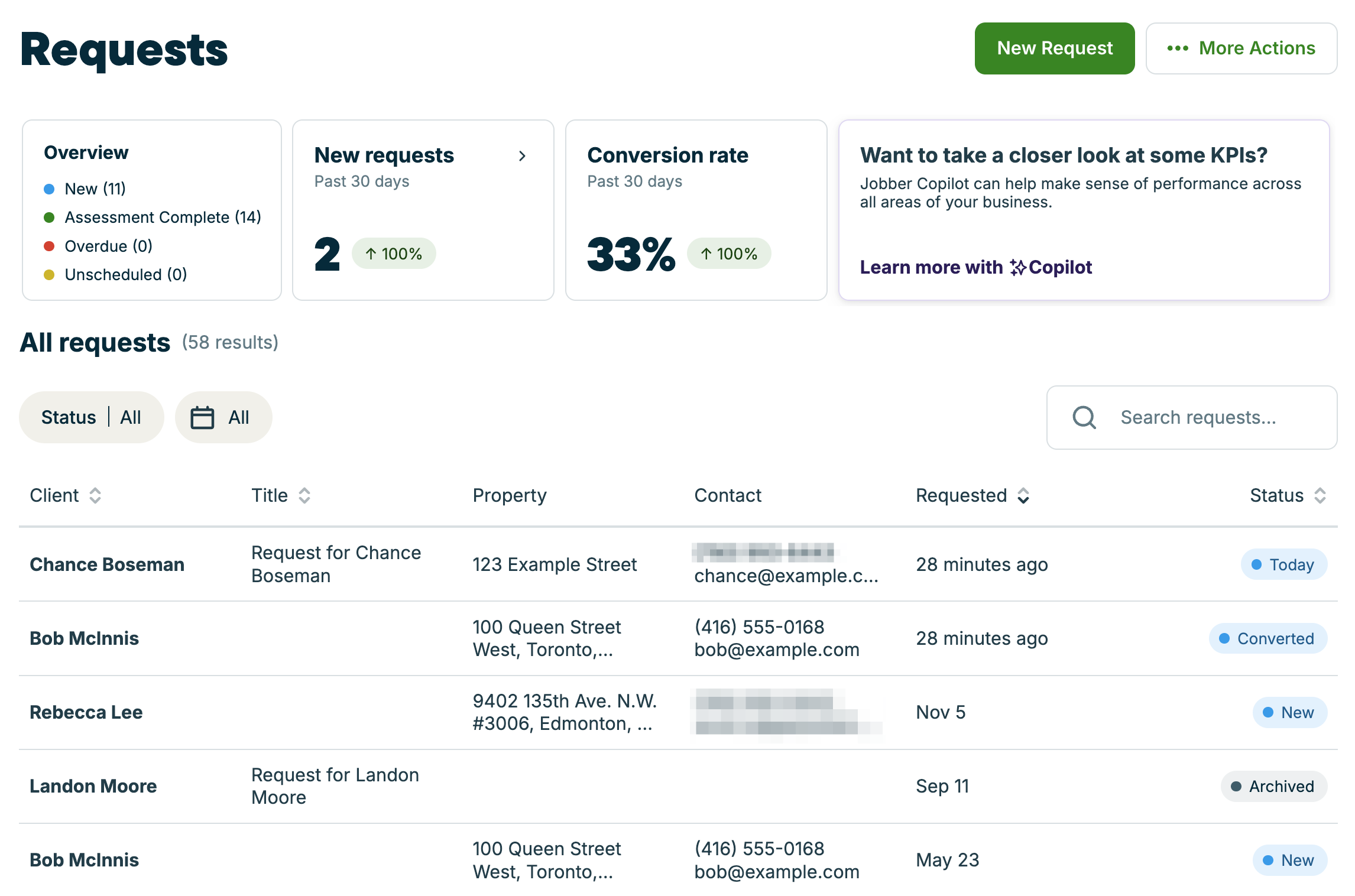The height and width of the screenshot is (896, 1355).
Task: Expand New requests card chevron
Action: (522, 156)
